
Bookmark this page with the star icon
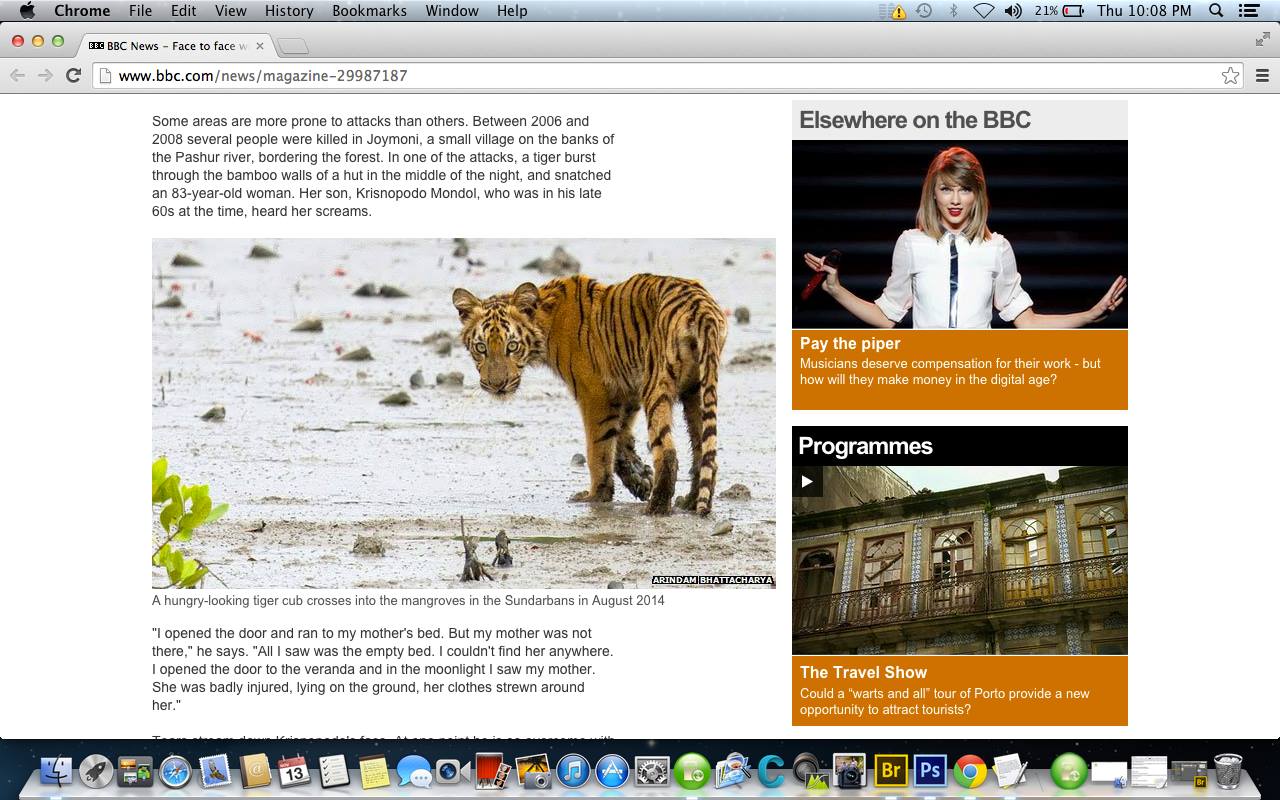(1230, 76)
